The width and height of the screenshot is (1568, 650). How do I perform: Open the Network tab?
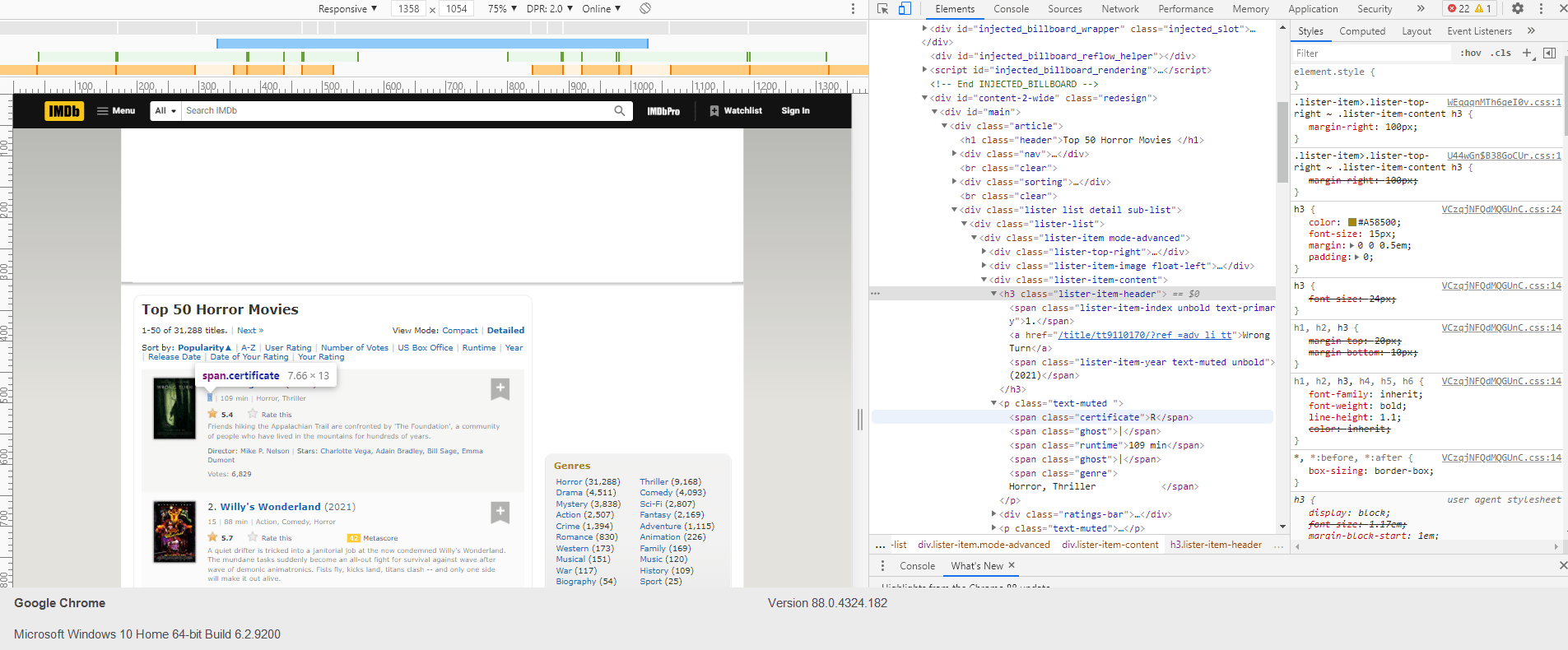[1120, 9]
